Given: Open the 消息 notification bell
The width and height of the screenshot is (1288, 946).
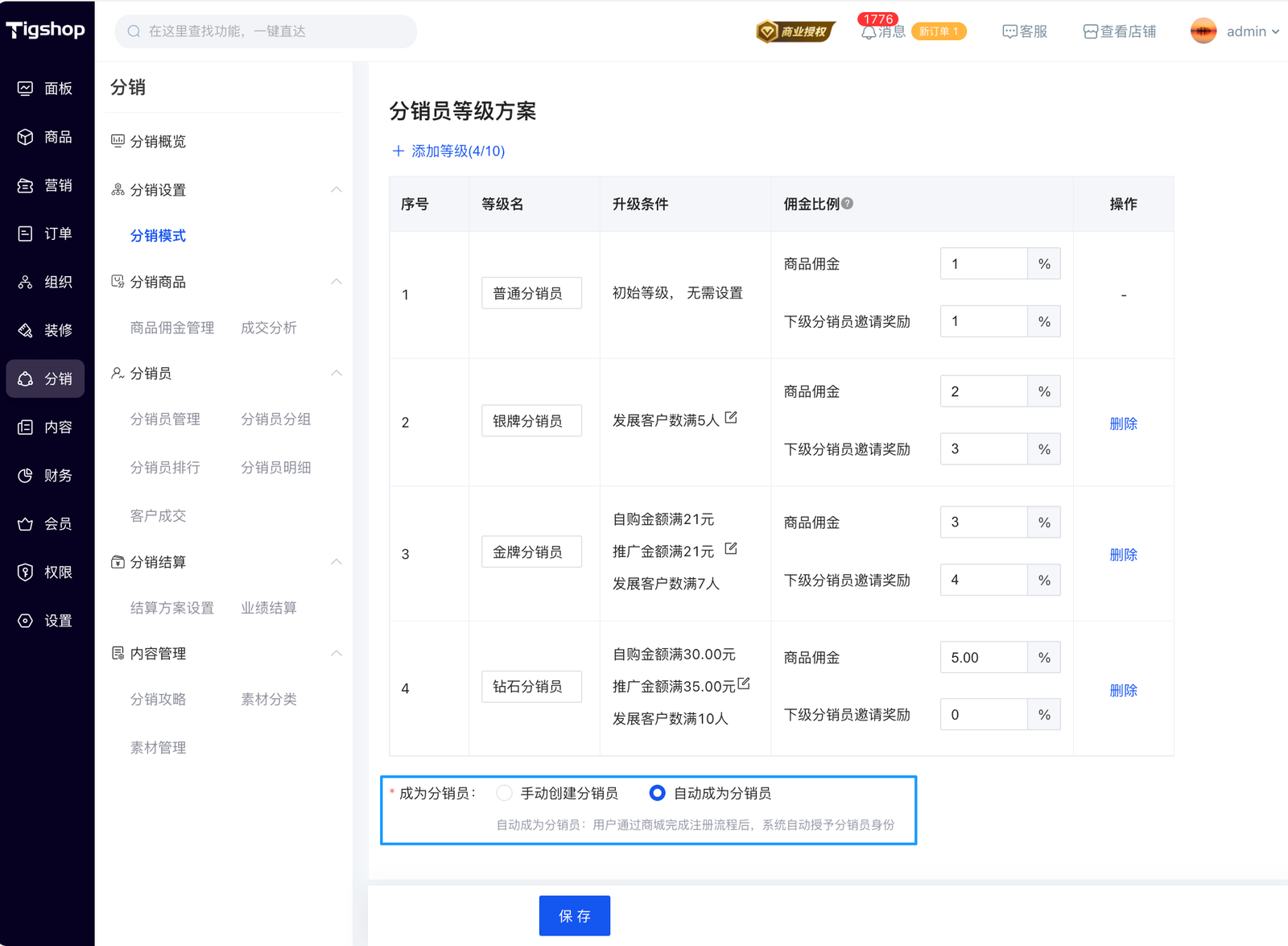Looking at the screenshot, I should tap(869, 32).
